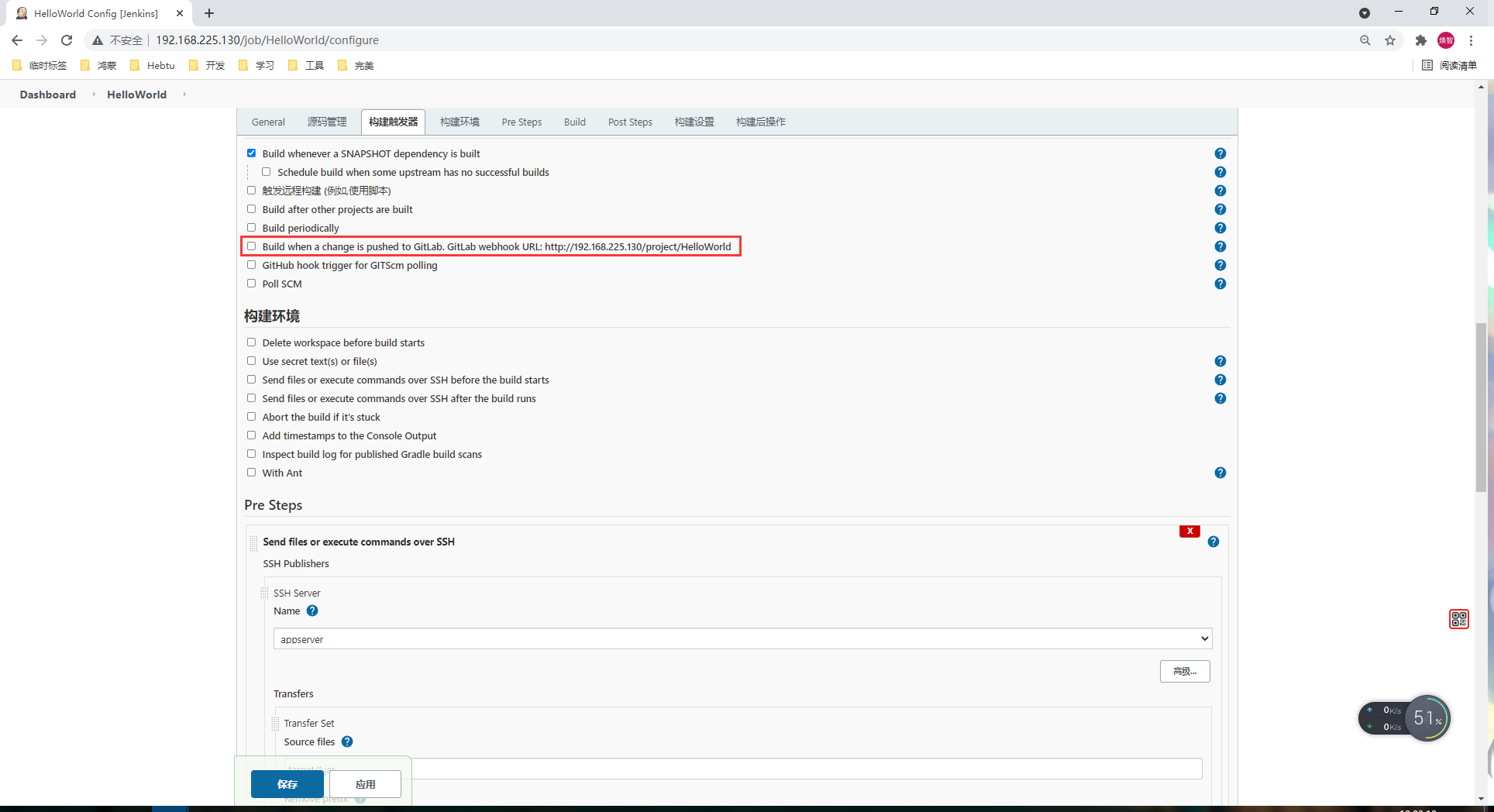Expand the Dashboard breadcrumb arrow
Image resolution: width=1494 pixels, height=812 pixels.
pos(94,95)
